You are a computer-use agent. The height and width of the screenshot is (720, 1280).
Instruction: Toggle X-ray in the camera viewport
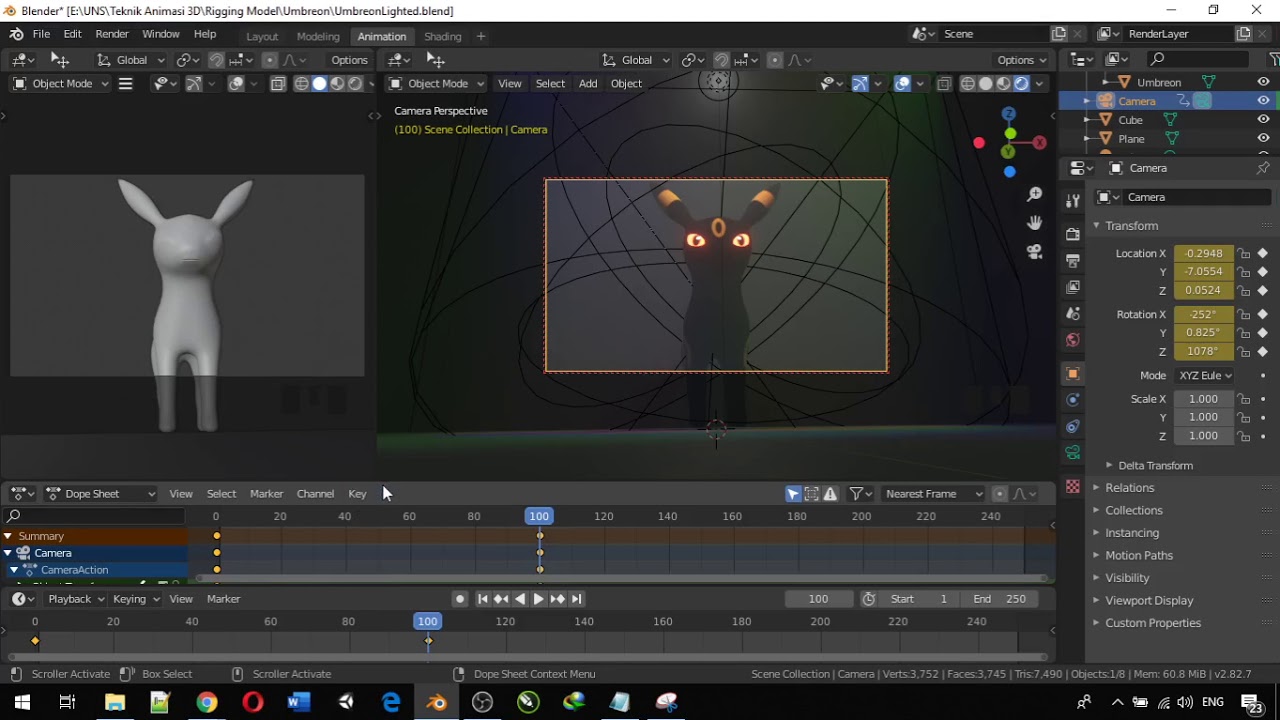click(x=944, y=84)
